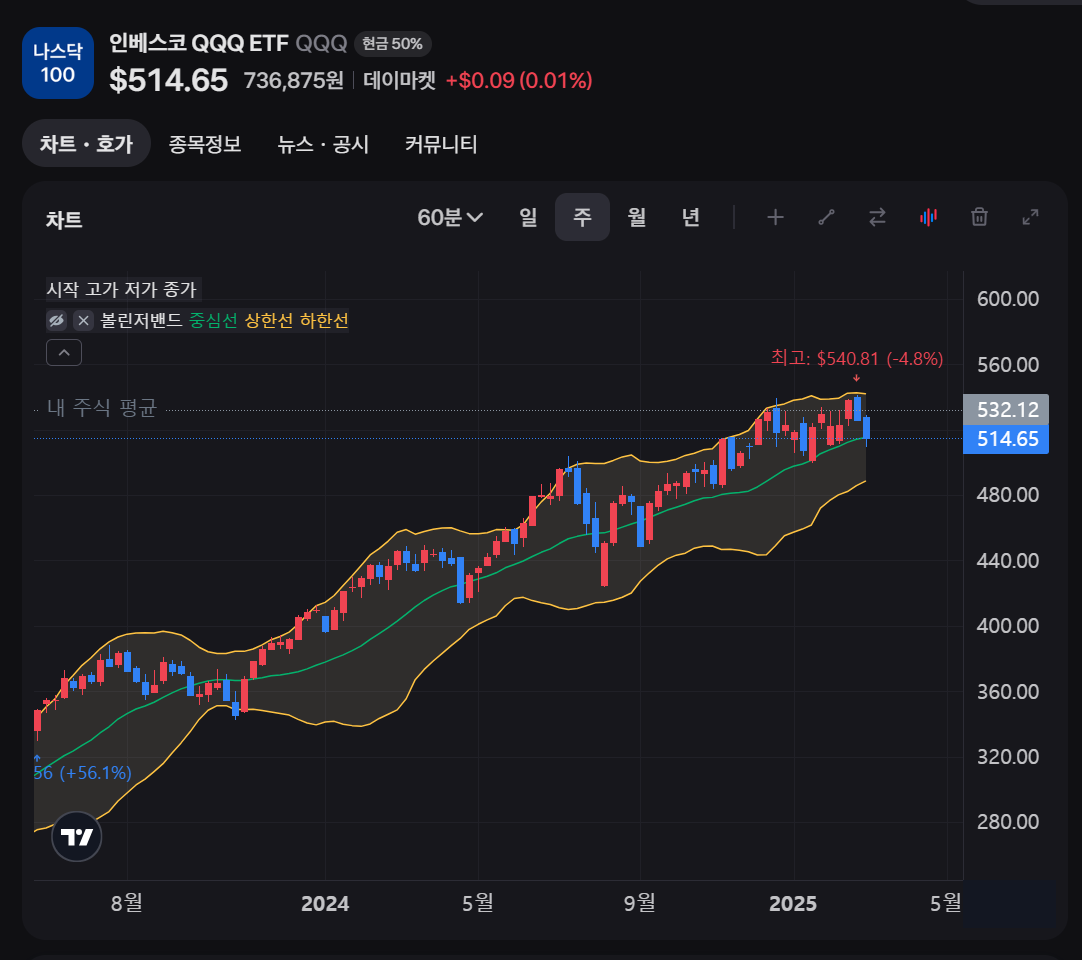Image resolution: width=1082 pixels, height=960 pixels.
Task: Click the 인베스코 QQQ ETF title
Action: coord(199,43)
